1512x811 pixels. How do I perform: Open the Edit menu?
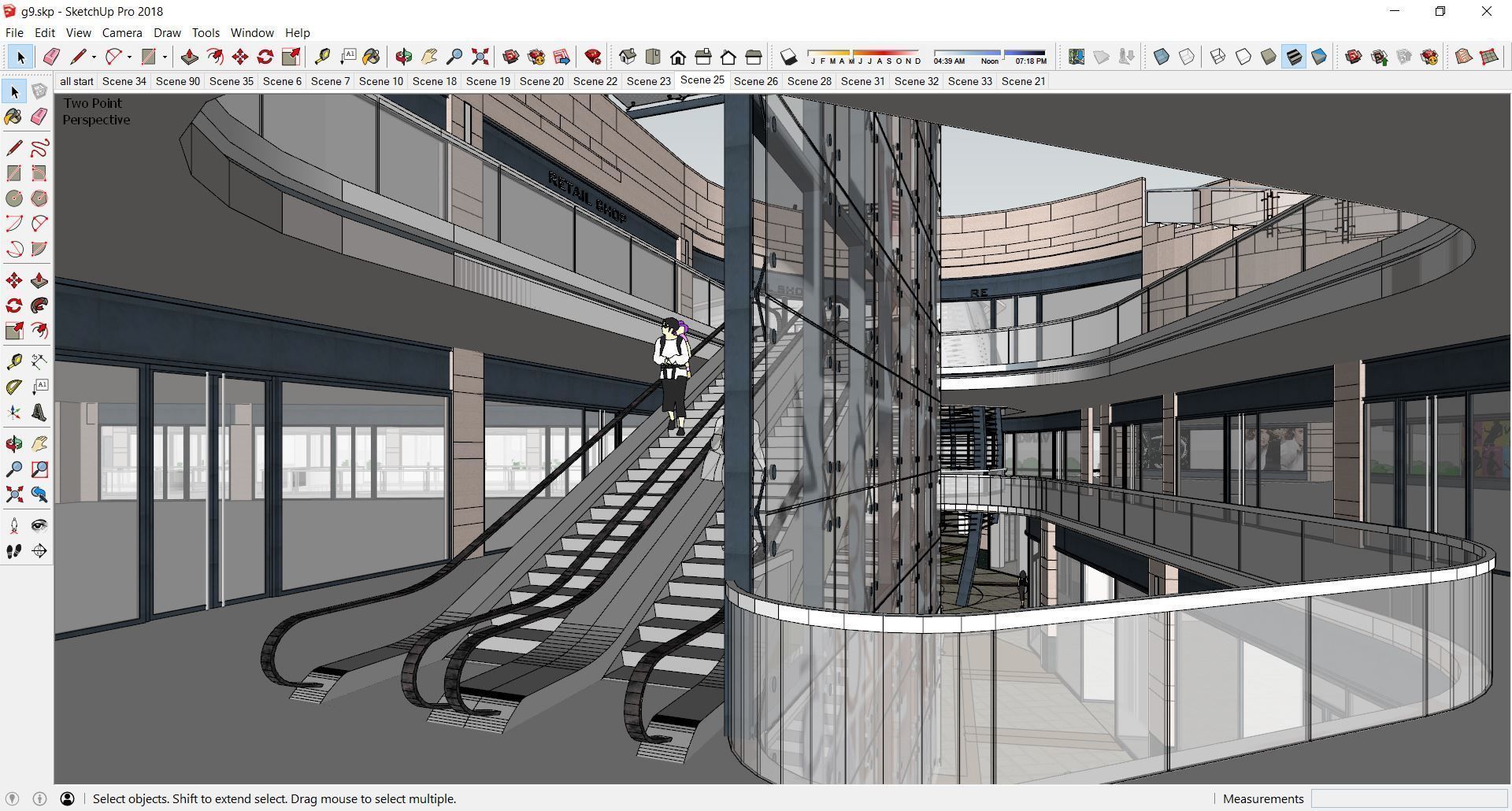pos(45,33)
